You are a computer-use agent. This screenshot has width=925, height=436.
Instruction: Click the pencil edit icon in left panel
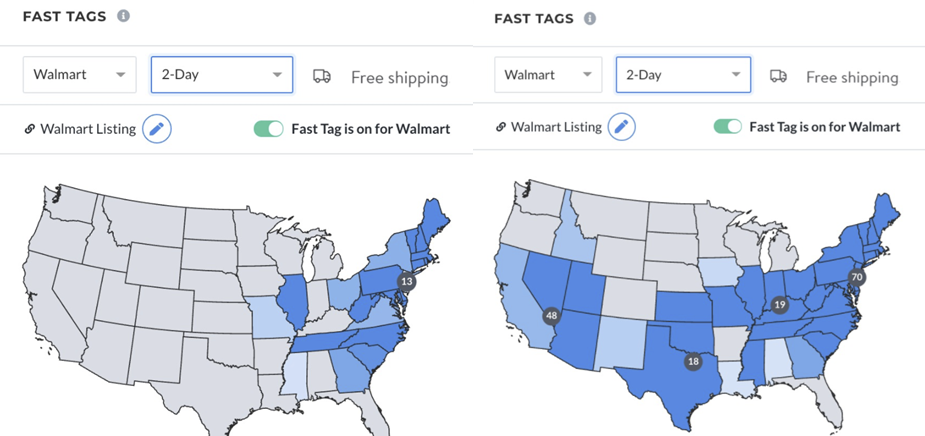point(156,129)
